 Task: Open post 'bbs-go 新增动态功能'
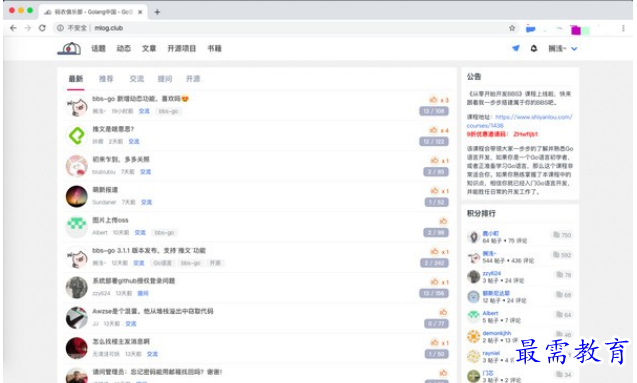(141, 99)
